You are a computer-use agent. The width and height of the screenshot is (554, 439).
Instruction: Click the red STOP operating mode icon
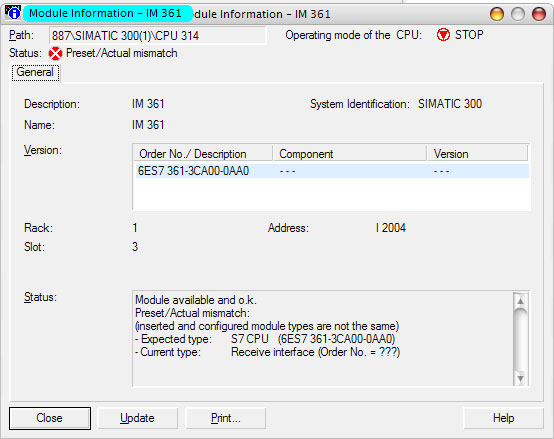click(x=443, y=35)
